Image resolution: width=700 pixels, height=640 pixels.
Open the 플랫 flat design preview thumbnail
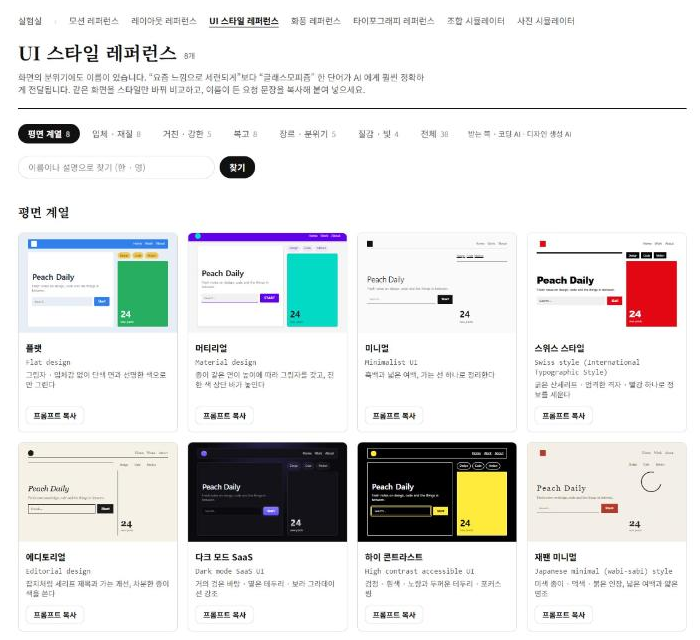[98, 283]
